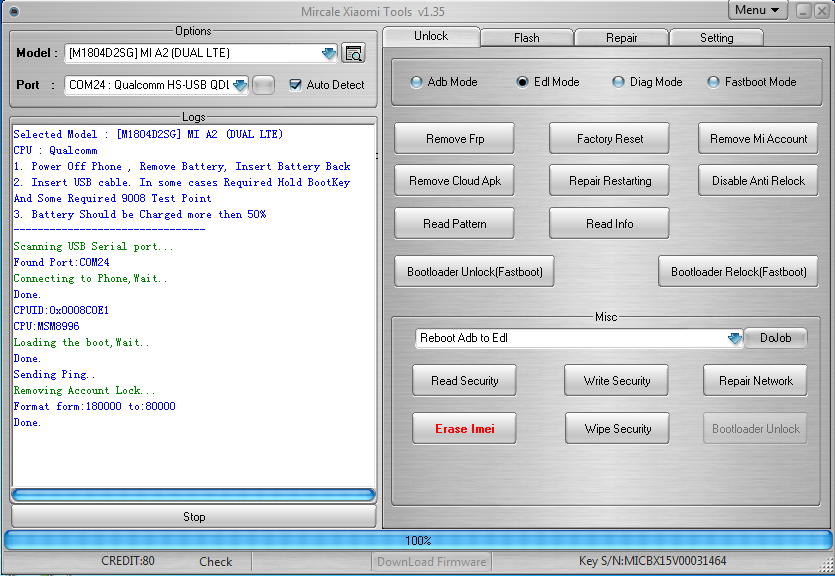
Task: Click the log panel progress bar
Action: point(193,495)
